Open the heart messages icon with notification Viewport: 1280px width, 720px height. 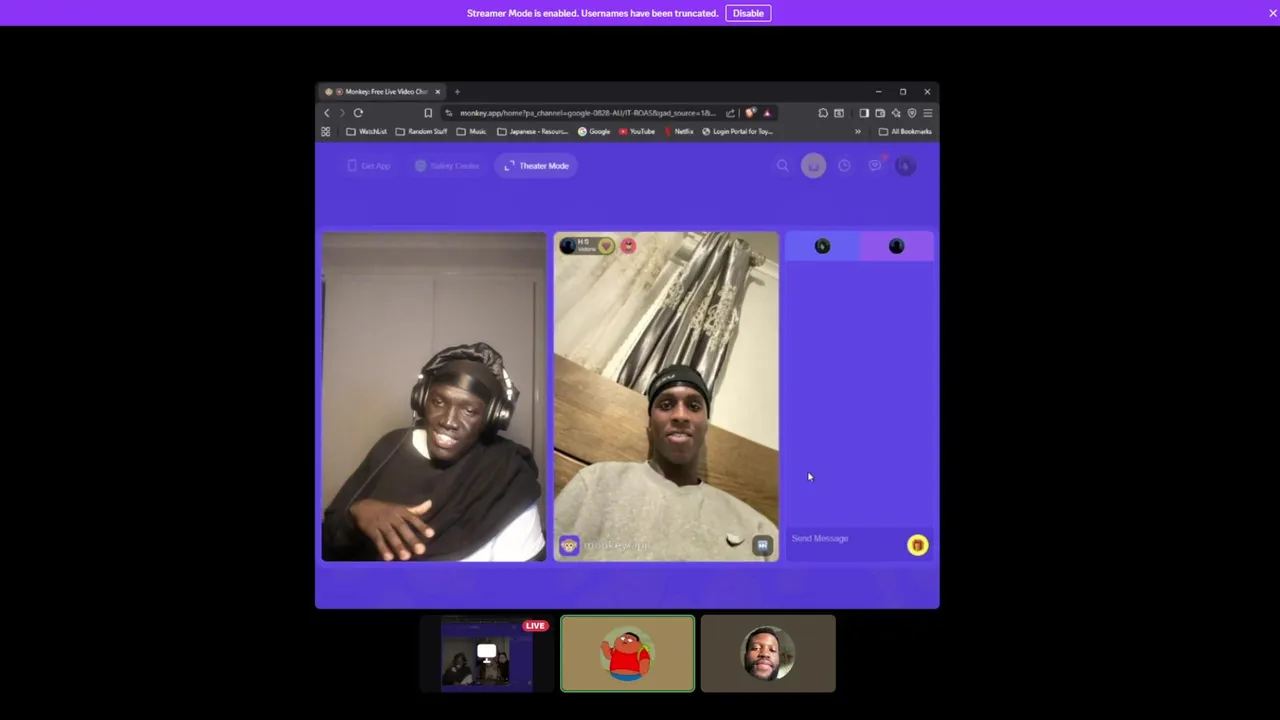875,165
